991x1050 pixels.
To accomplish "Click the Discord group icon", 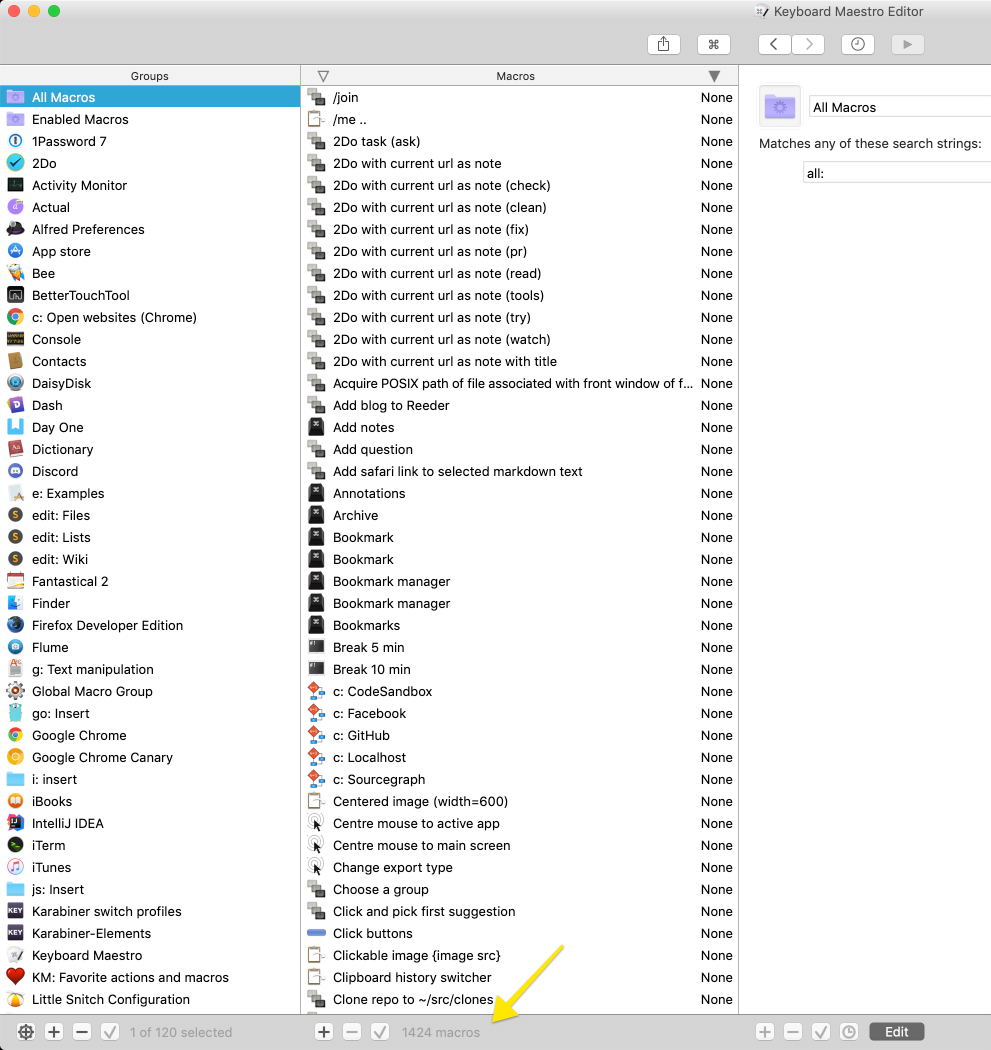I will (x=15, y=471).
